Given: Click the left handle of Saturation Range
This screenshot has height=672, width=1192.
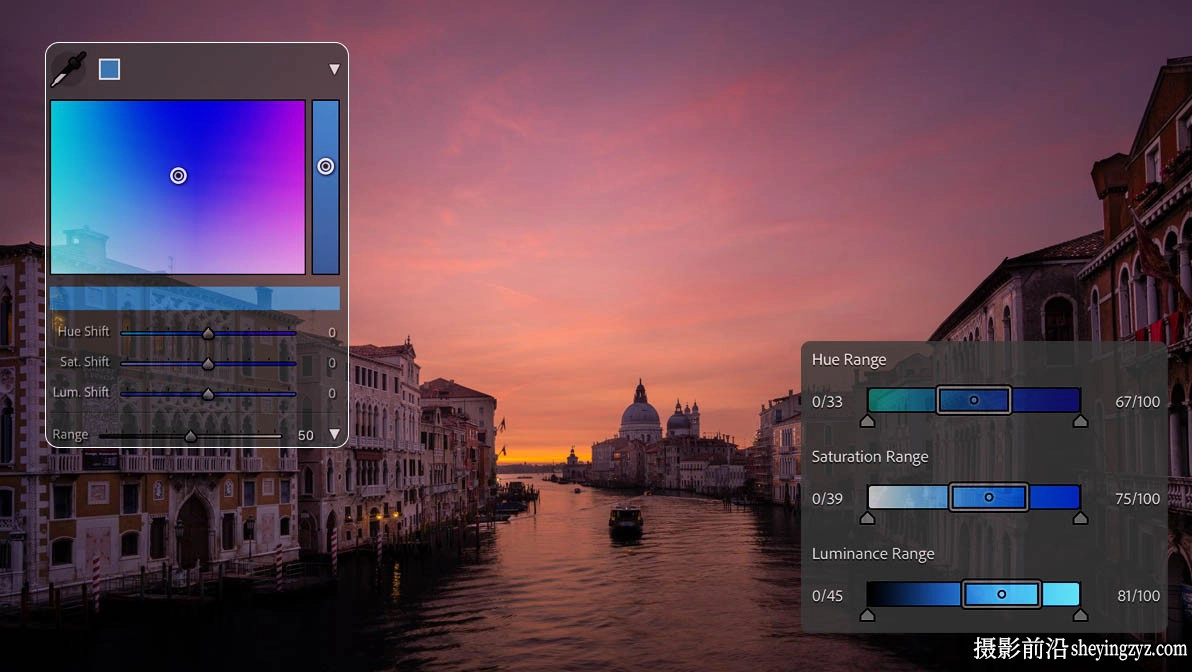Looking at the screenshot, I should click(x=867, y=518).
